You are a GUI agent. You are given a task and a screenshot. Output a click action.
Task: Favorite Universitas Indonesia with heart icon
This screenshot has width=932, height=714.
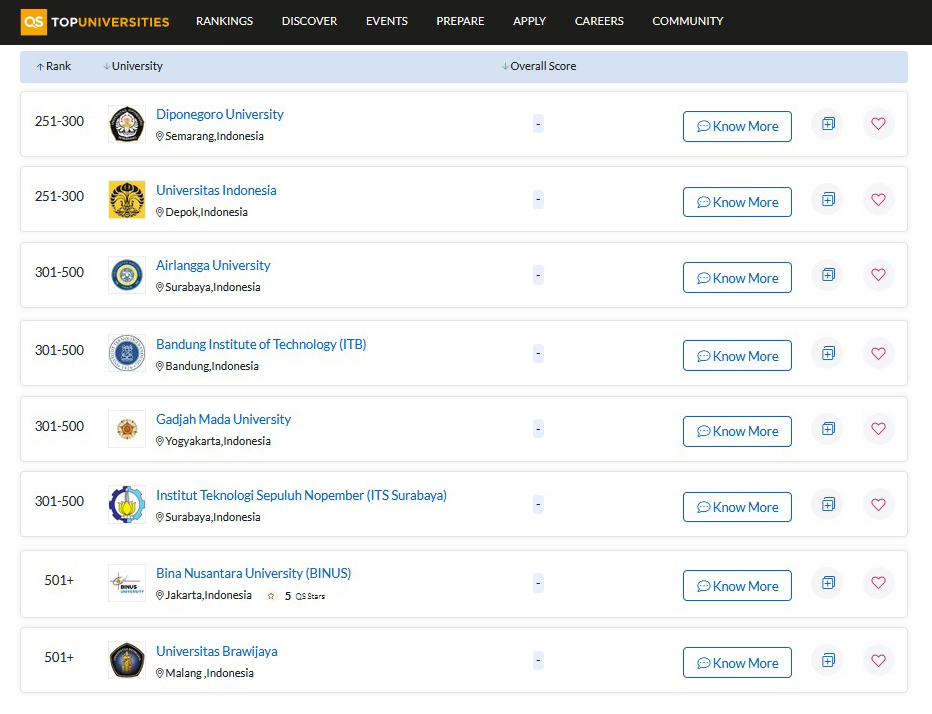tap(878, 200)
